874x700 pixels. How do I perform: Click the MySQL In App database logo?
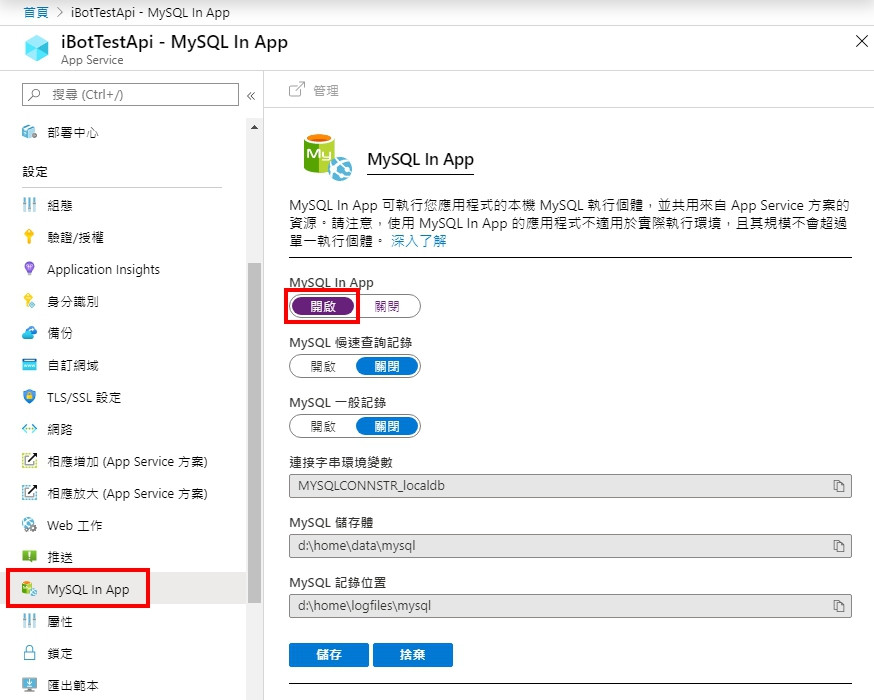tap(327, 158)
